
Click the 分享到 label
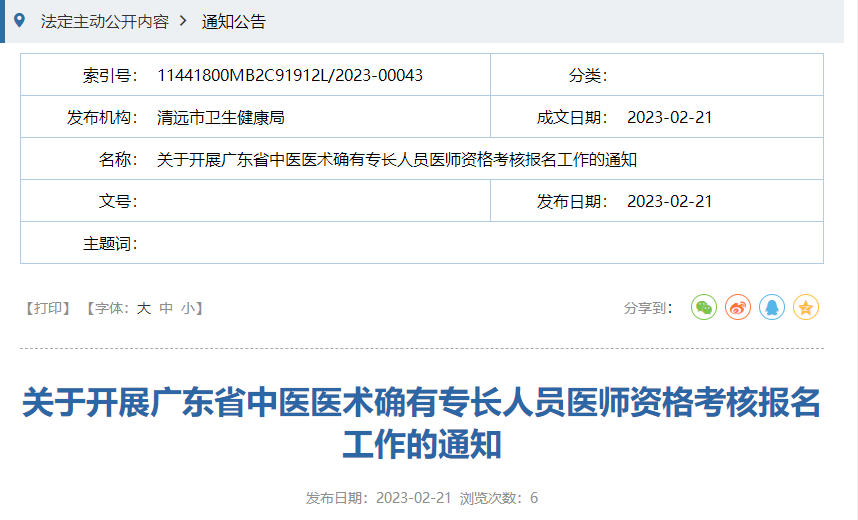[648, 308]
